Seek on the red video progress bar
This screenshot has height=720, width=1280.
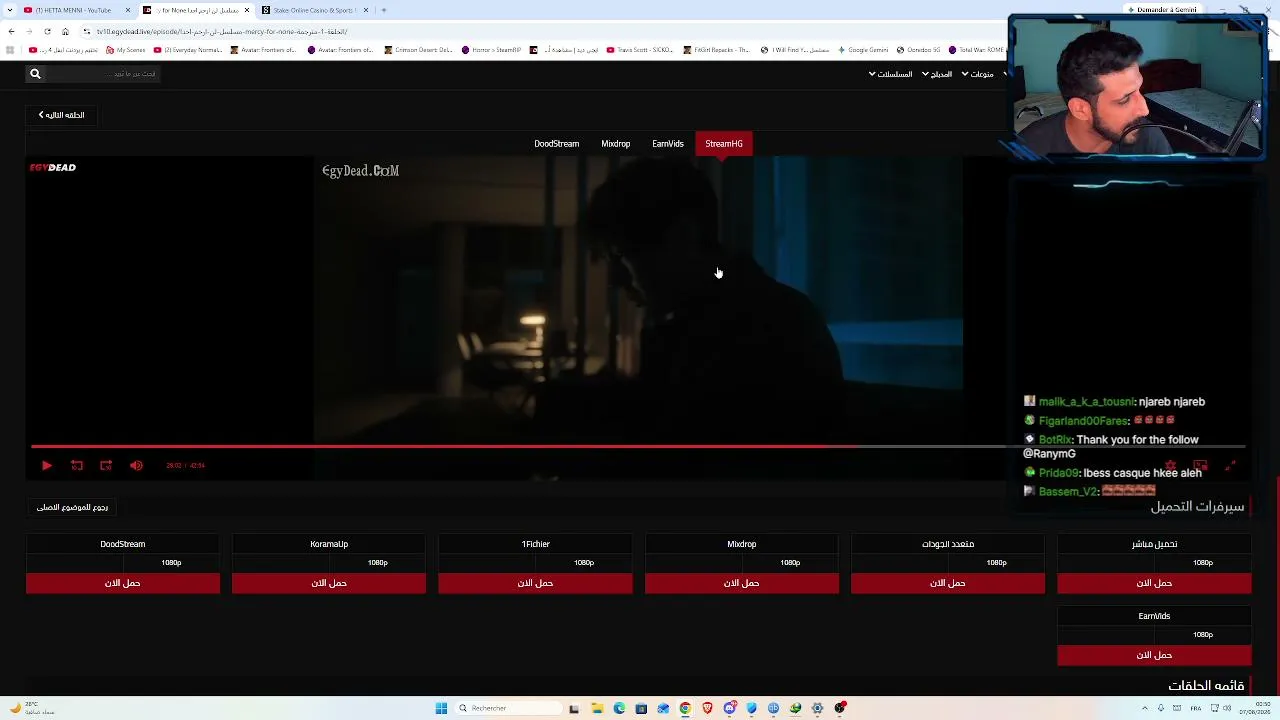coord(638,446)
